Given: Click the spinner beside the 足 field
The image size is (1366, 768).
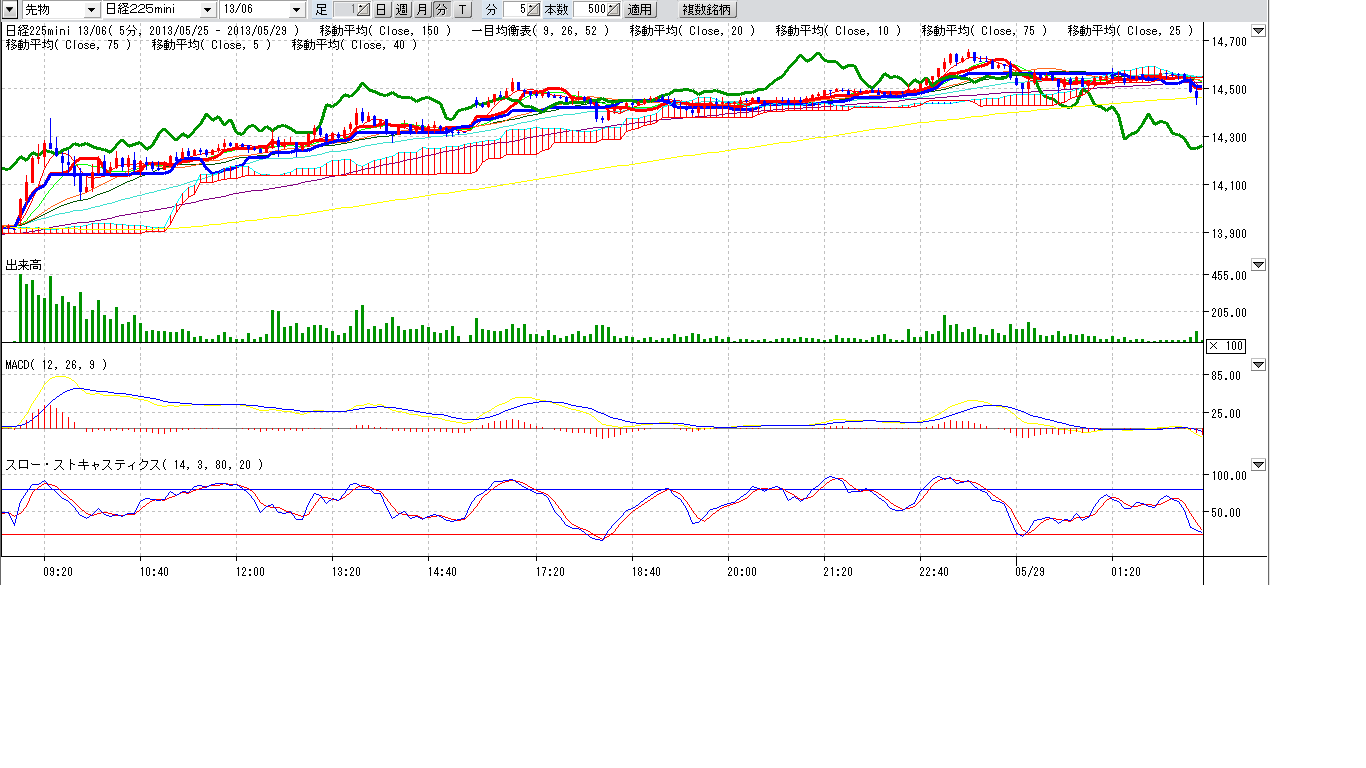Looking at the screenshot, I should [362, 9].
